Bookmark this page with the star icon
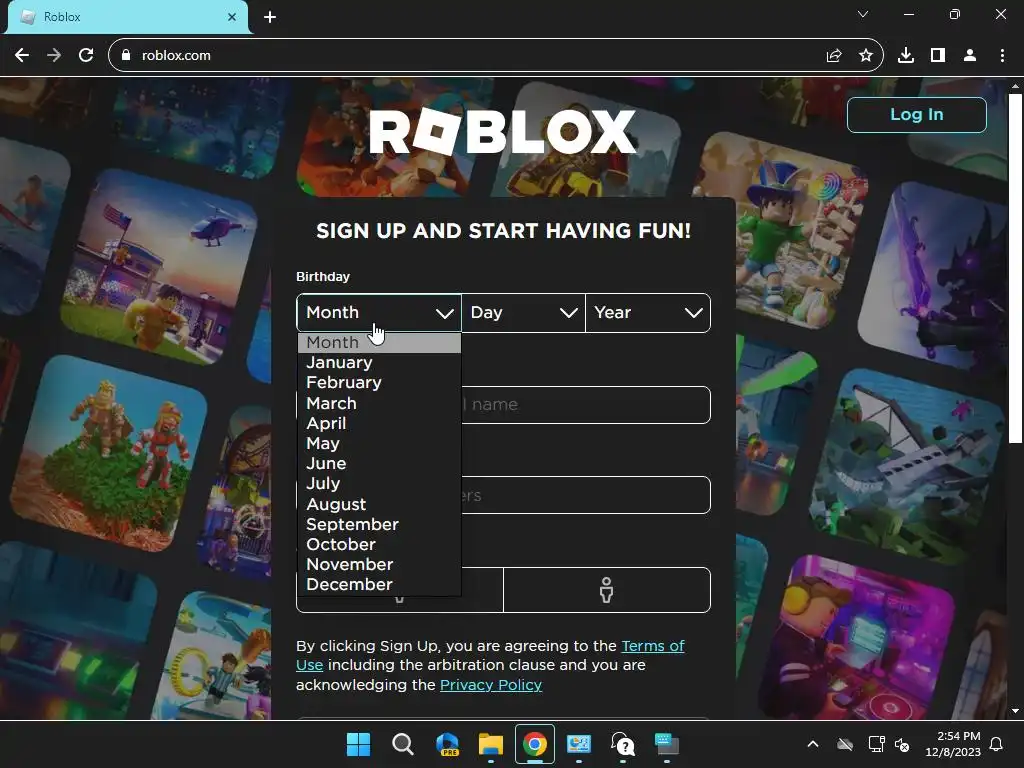Viewport: 1024px width, 768px height. tap(866, 56)
